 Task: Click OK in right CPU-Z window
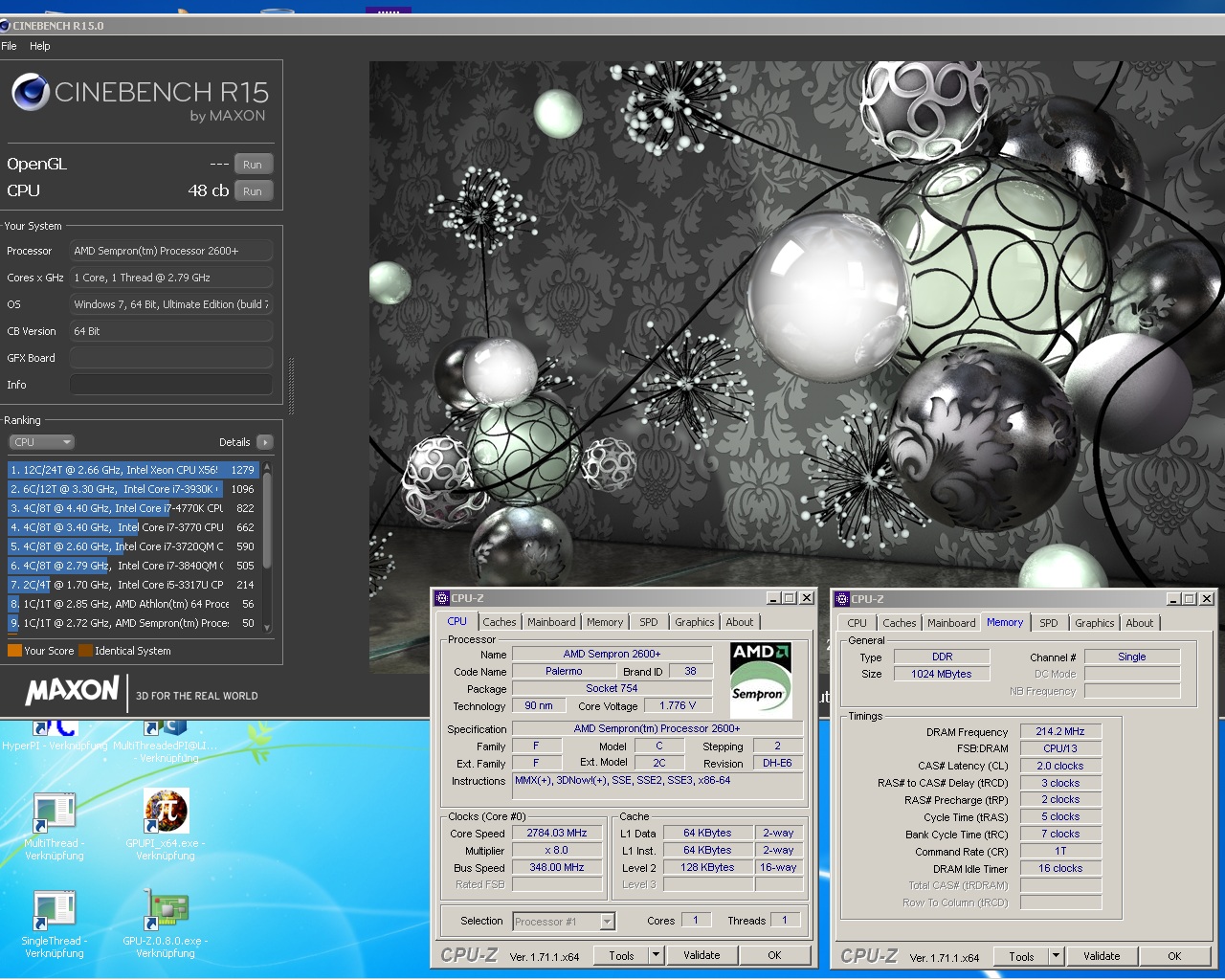(1175, 956)
